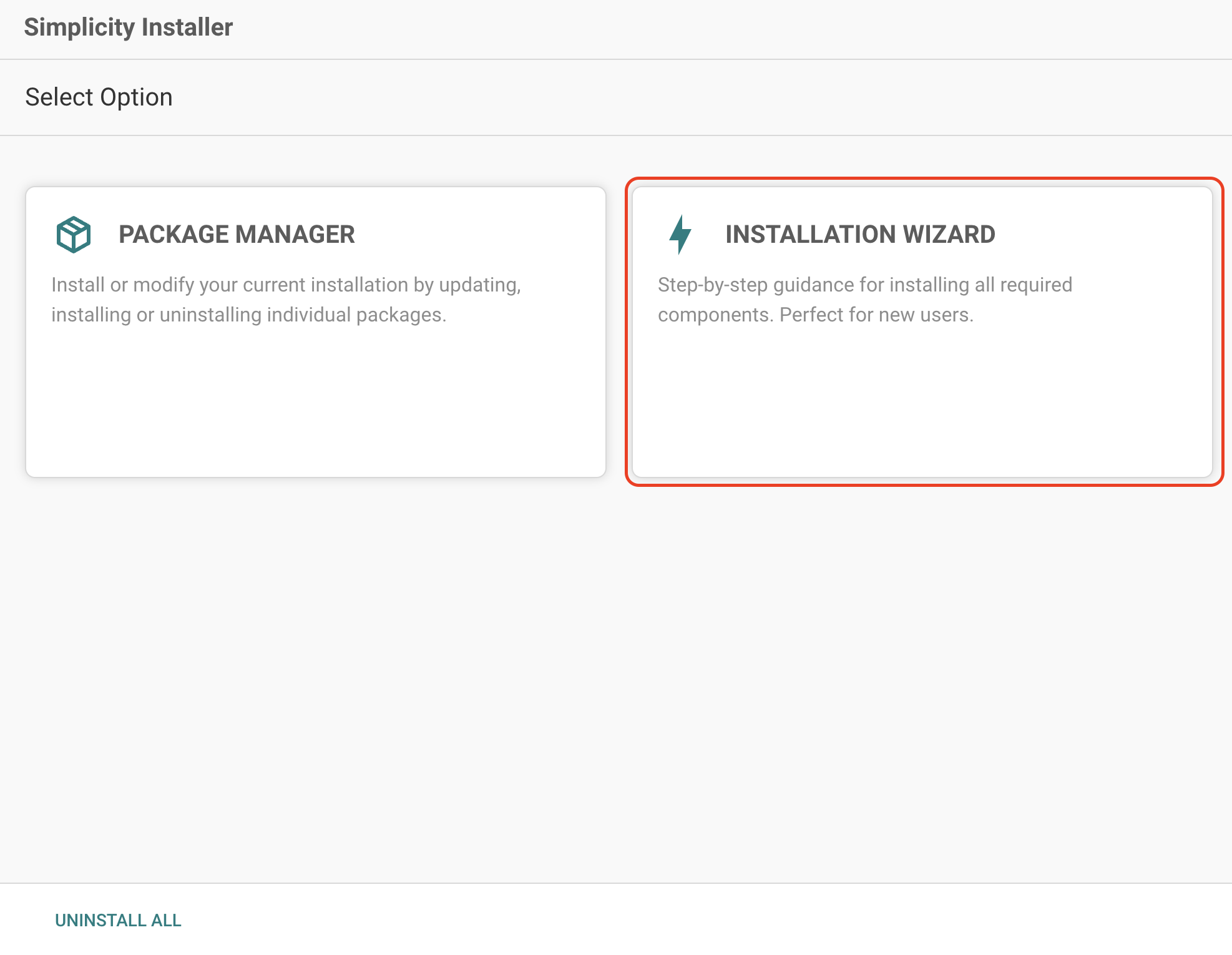The width and height of the screenshot is (1232, 955).
Task: Click the Select Option header
Action: click(99, 97)
